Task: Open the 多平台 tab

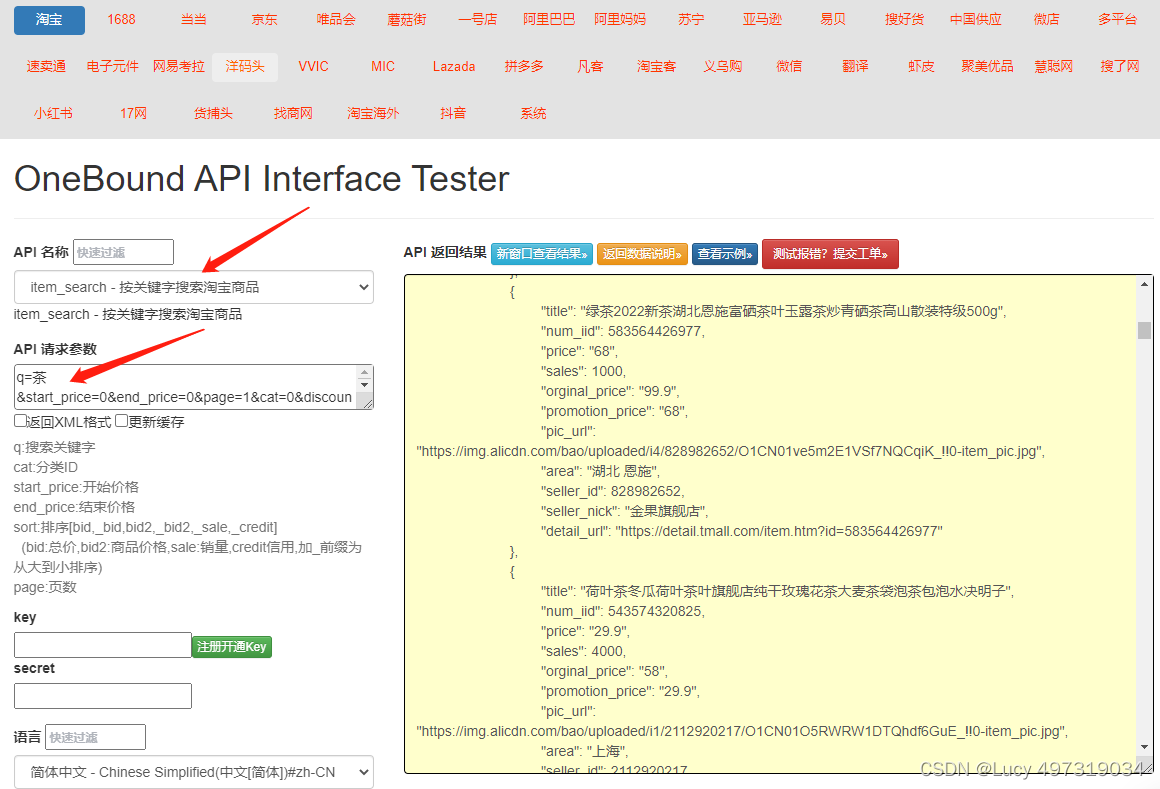Action: click(x=1118, y=20)
